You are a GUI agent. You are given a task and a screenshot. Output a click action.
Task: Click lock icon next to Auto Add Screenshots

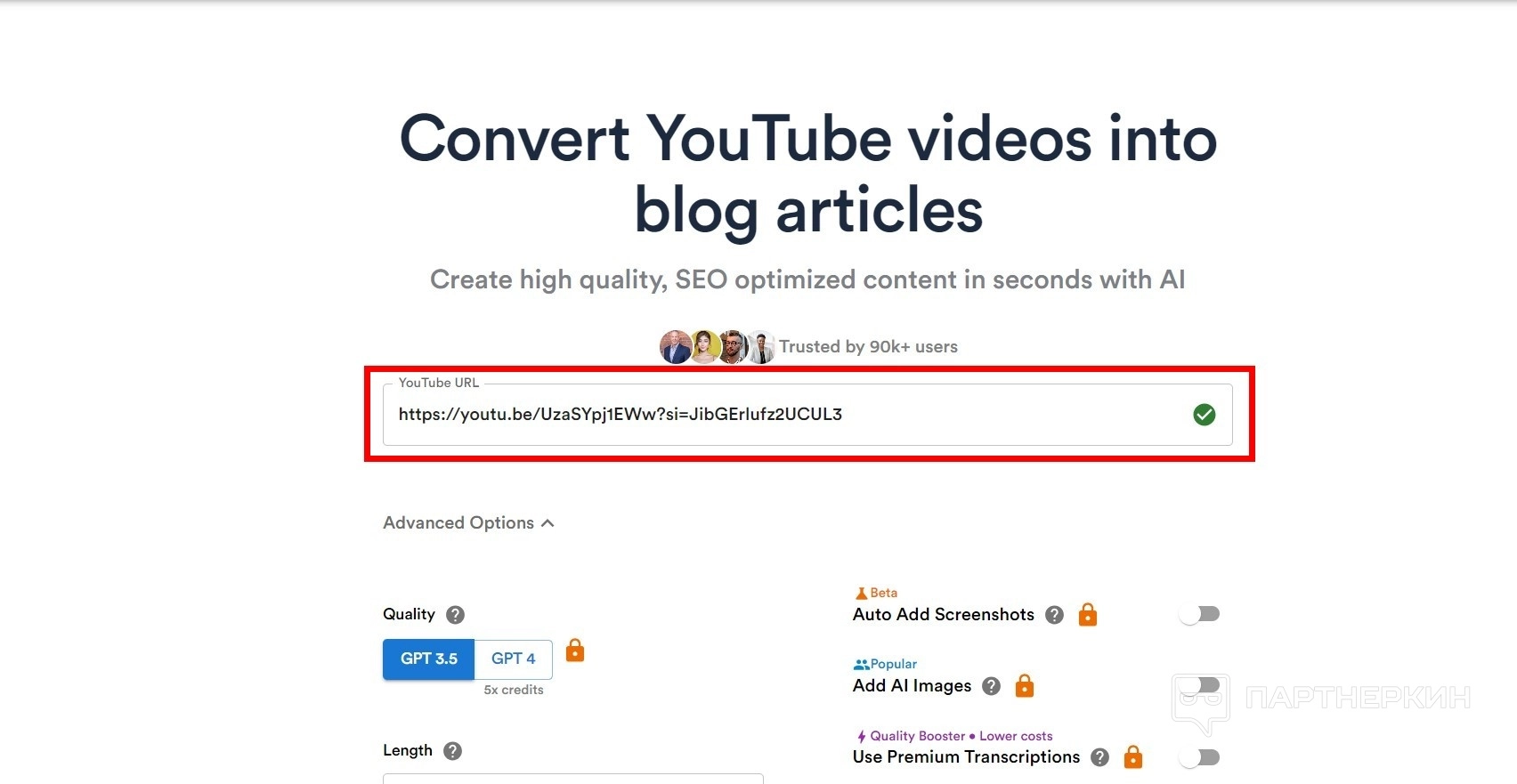click(1087, 614)
